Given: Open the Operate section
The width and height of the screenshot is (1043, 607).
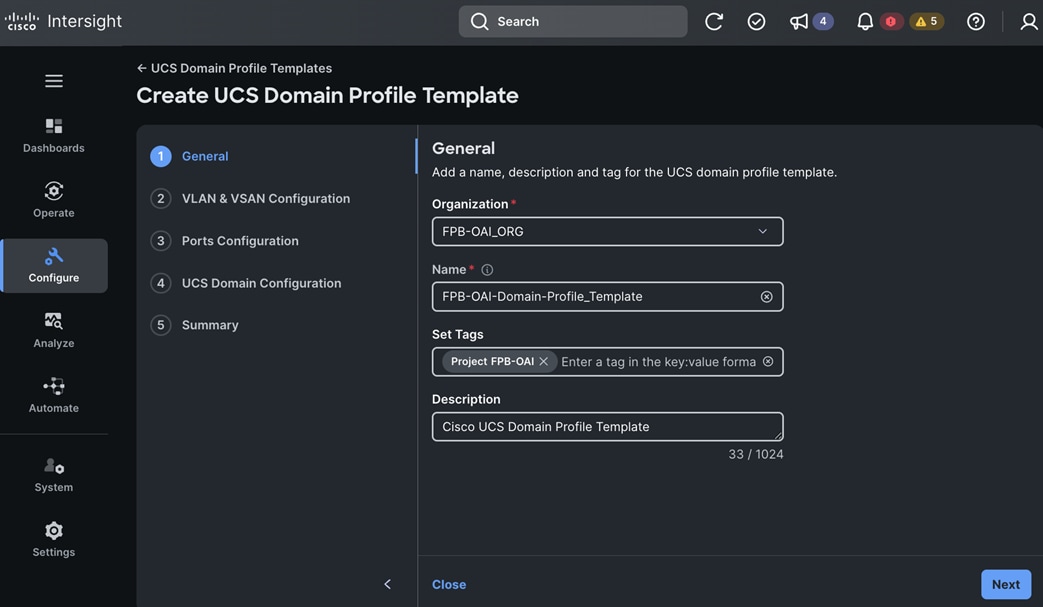Looking at the screenshot, I should click(x=54, y=200).
